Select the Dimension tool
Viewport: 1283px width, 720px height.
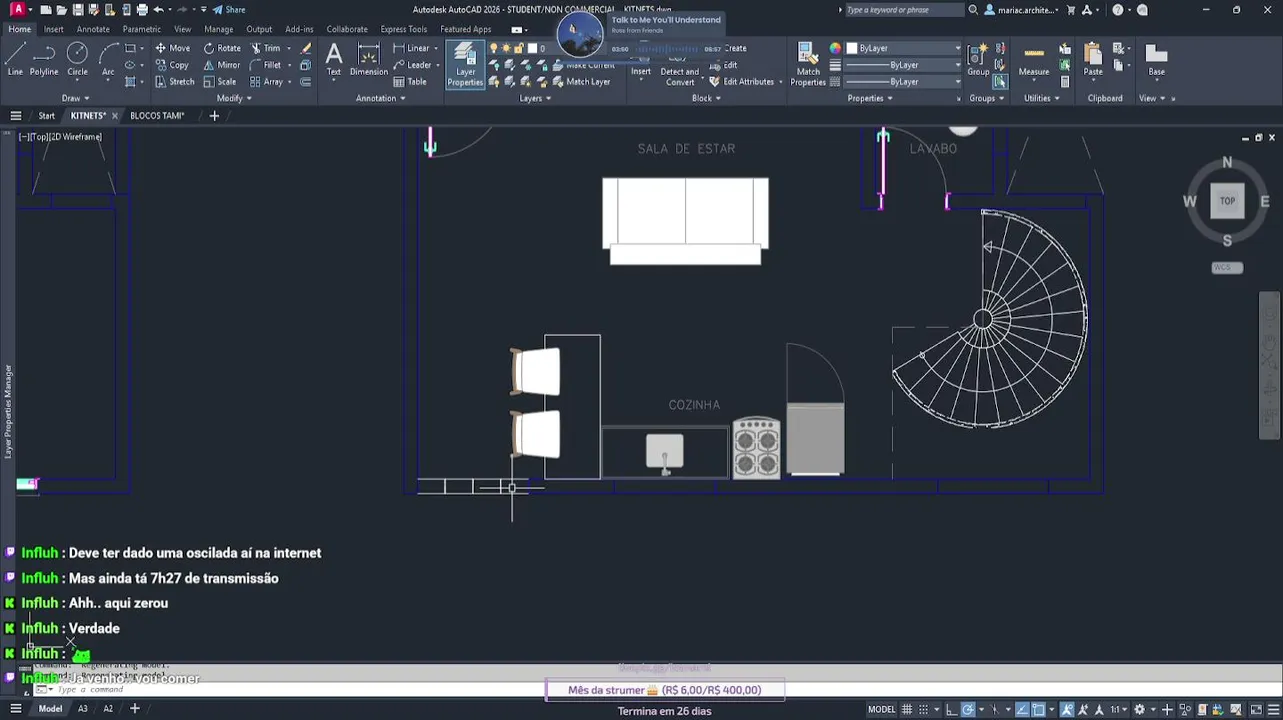click(368, 59)
